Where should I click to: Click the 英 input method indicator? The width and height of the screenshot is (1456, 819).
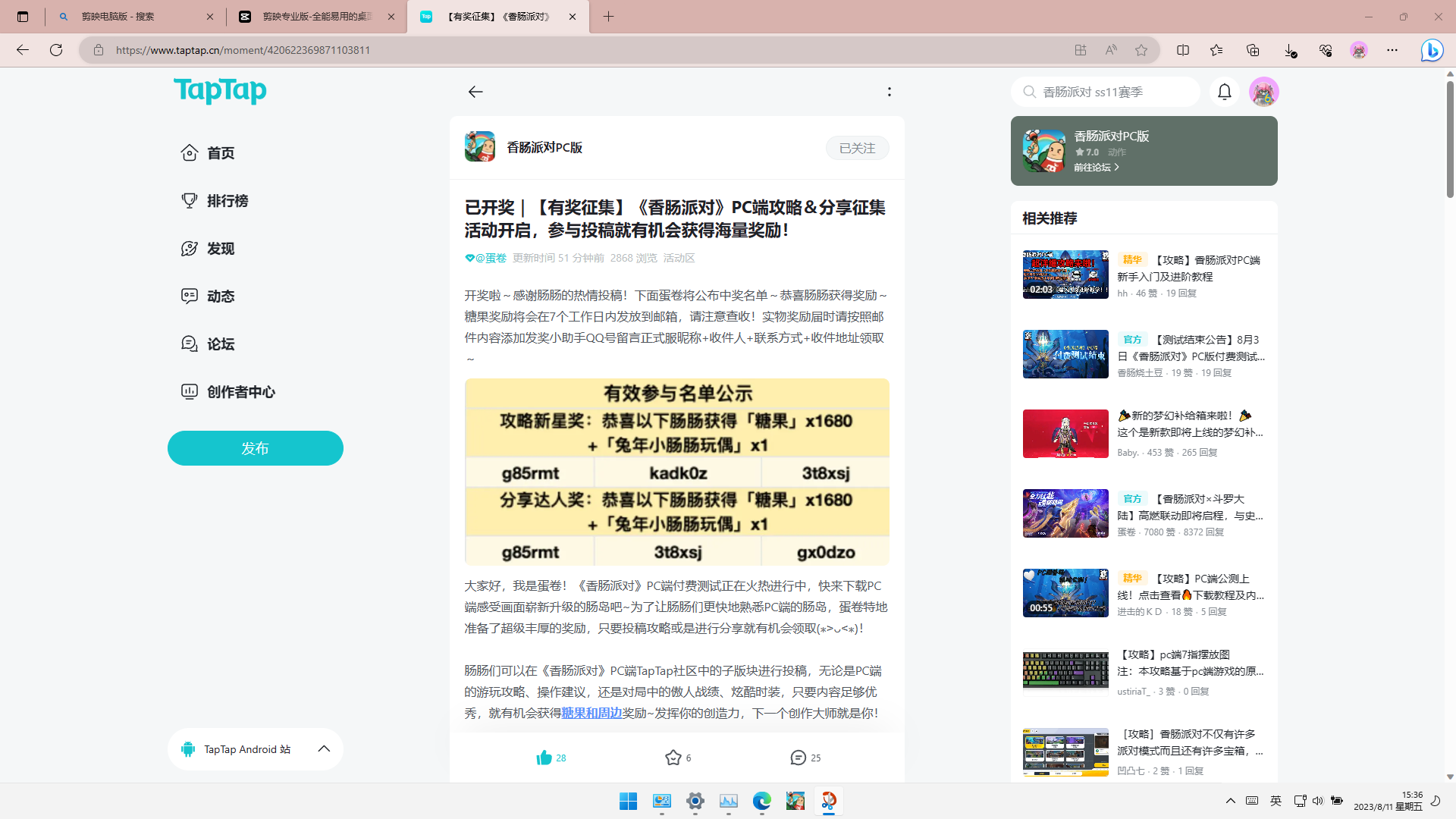click(1276, 801)
